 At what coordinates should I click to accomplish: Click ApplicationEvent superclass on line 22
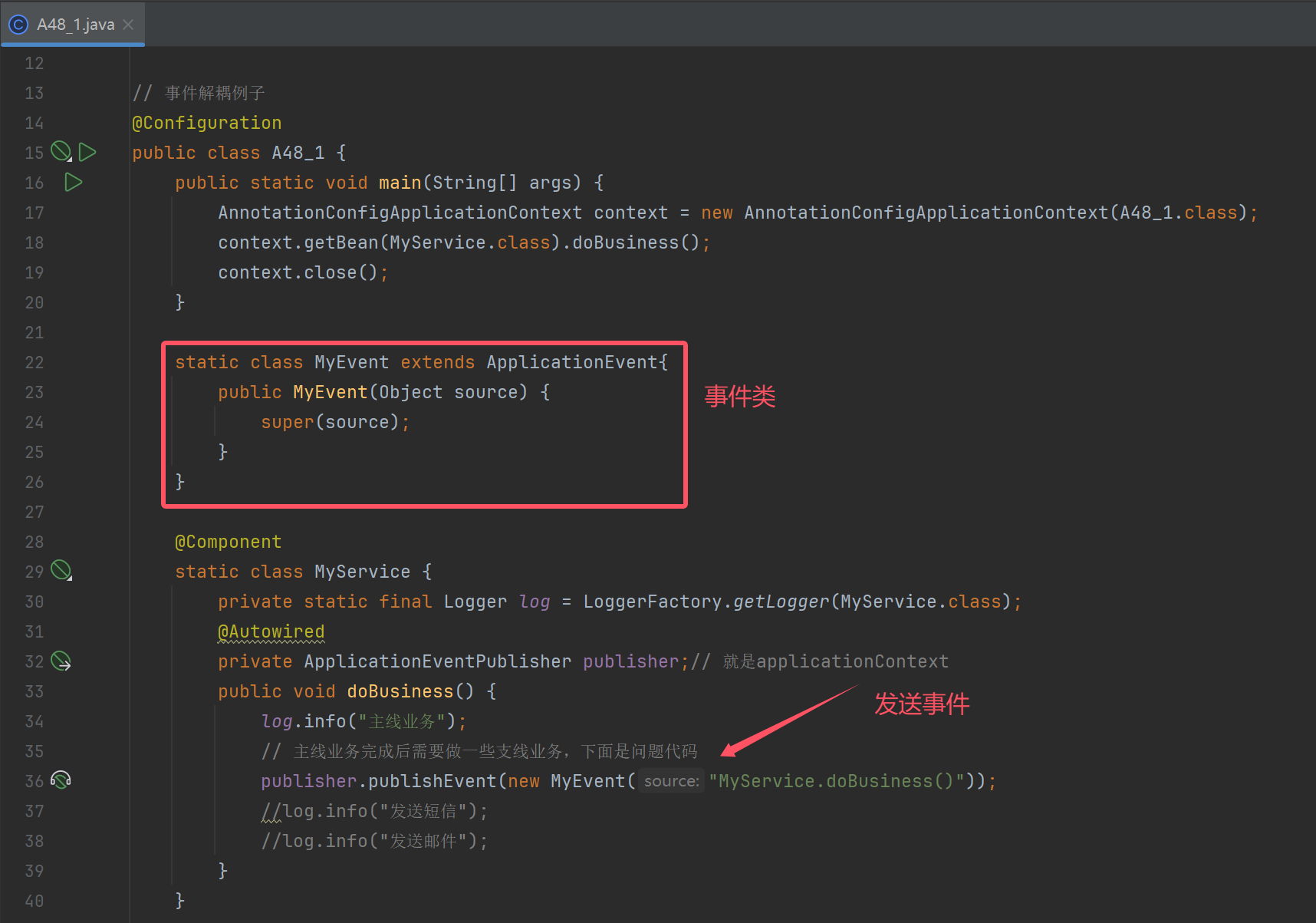point(572,362)
